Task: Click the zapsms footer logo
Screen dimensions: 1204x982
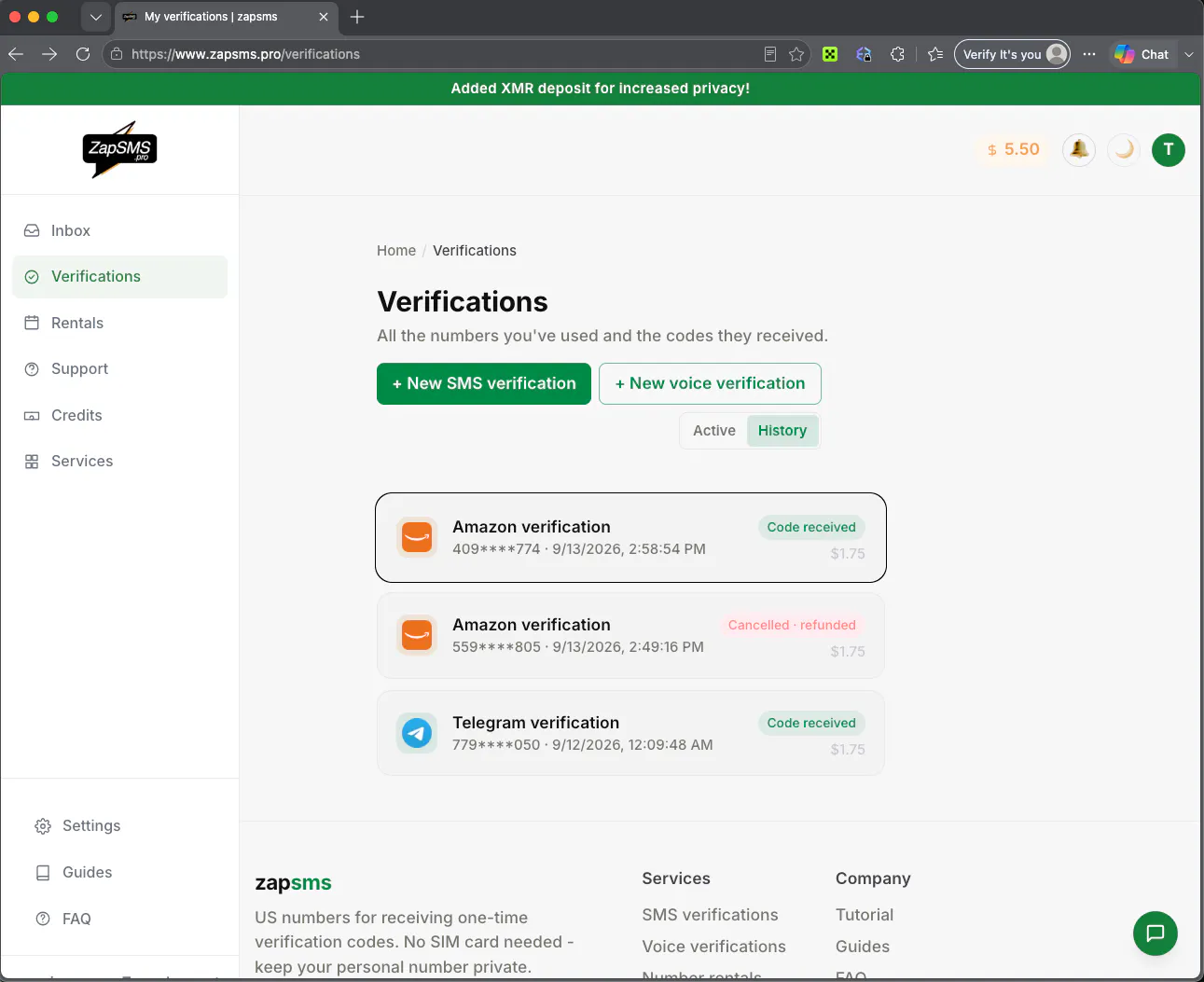Action: [x=293, y=883]
